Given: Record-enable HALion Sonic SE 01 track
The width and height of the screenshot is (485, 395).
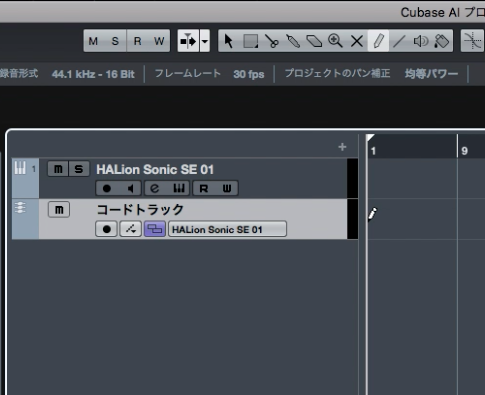Looking at the screenshot, I should [x=107, y=188].
